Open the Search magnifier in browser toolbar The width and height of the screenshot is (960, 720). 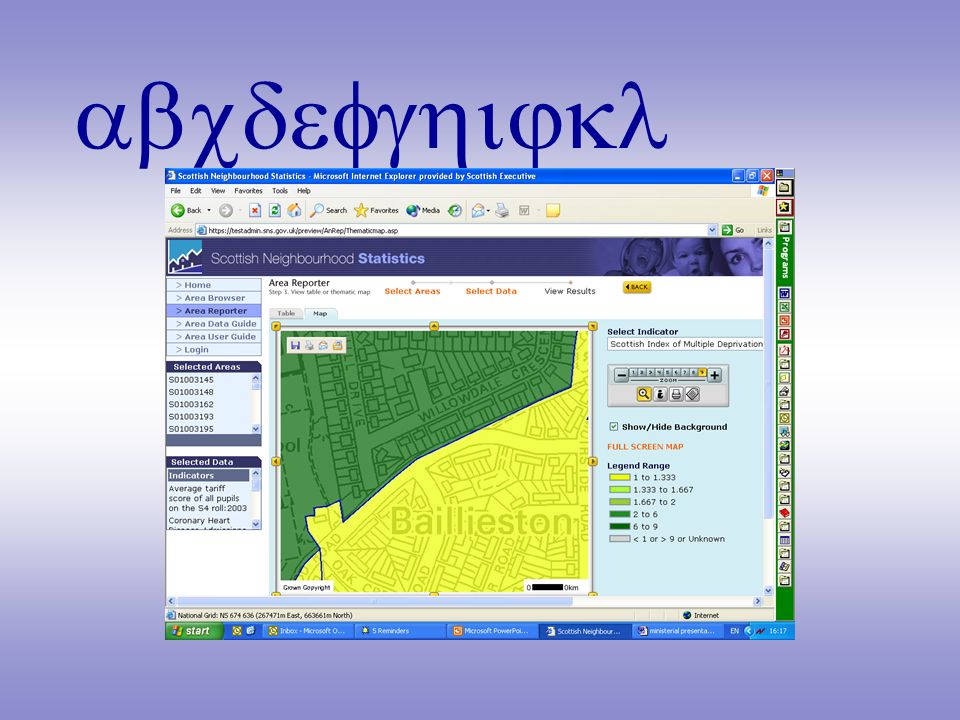pos(328,211)
